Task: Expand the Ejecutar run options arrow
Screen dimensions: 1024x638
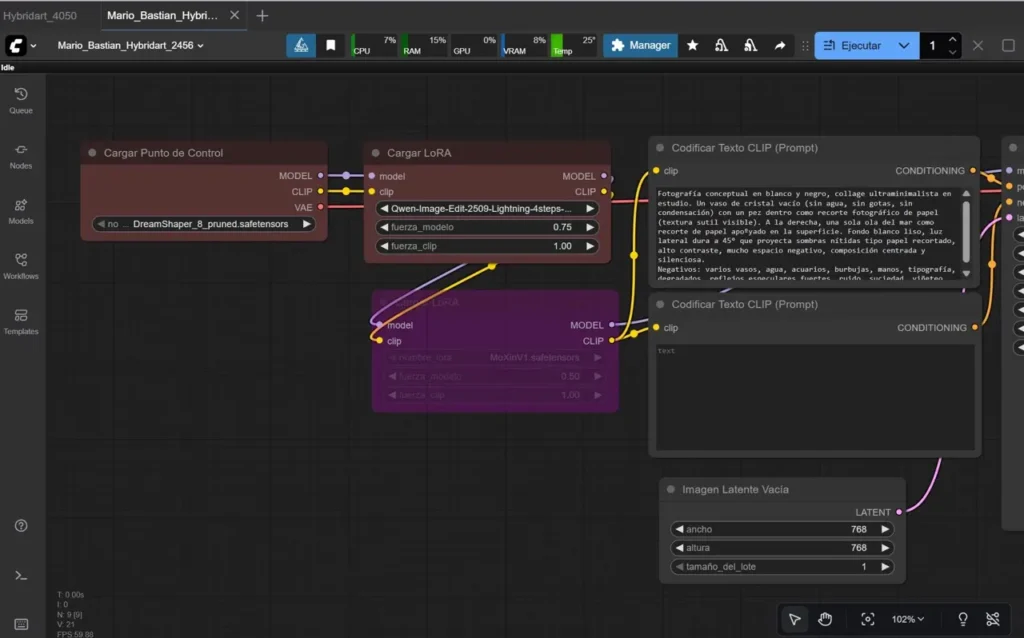Action: (904, 46)
